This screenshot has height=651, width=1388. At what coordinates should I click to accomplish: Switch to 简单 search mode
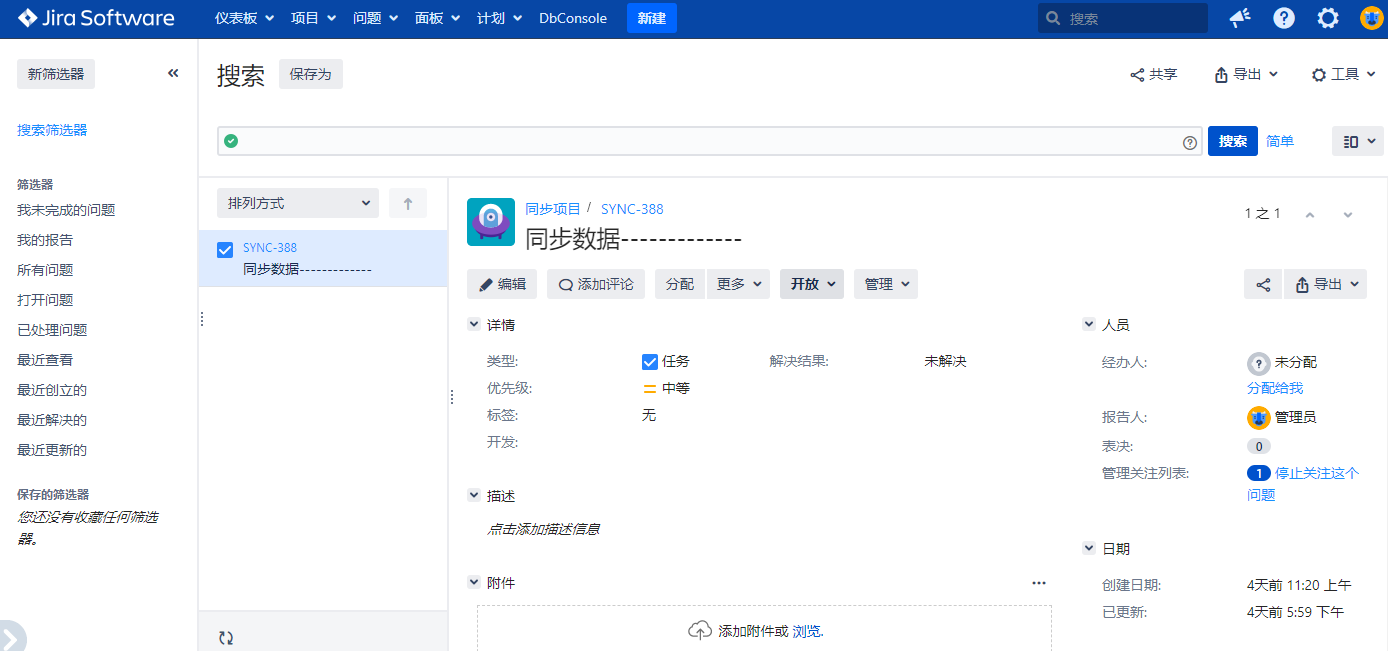point(1280,141)
